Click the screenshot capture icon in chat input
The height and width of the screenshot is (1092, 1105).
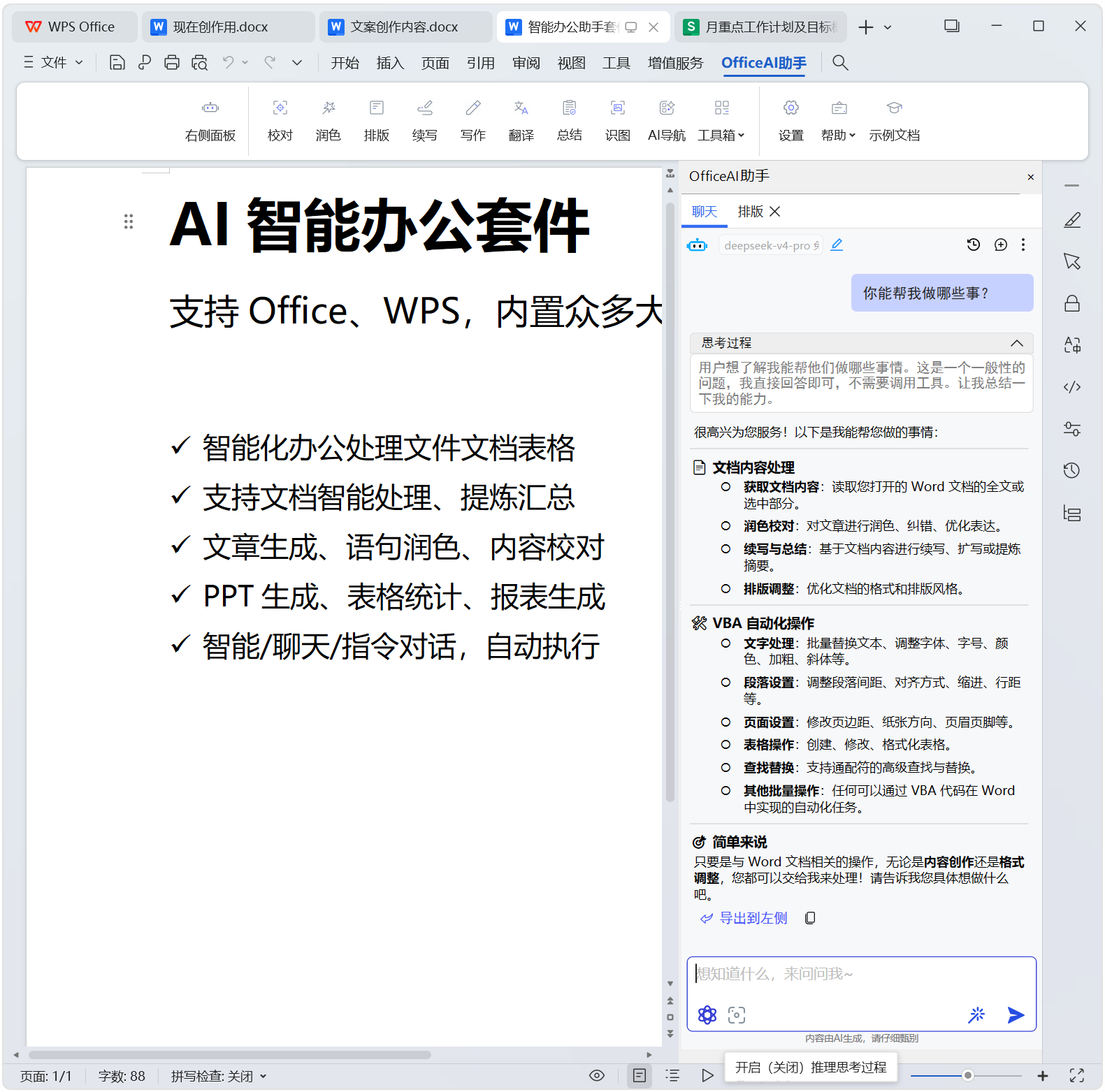coord(737,1015)
